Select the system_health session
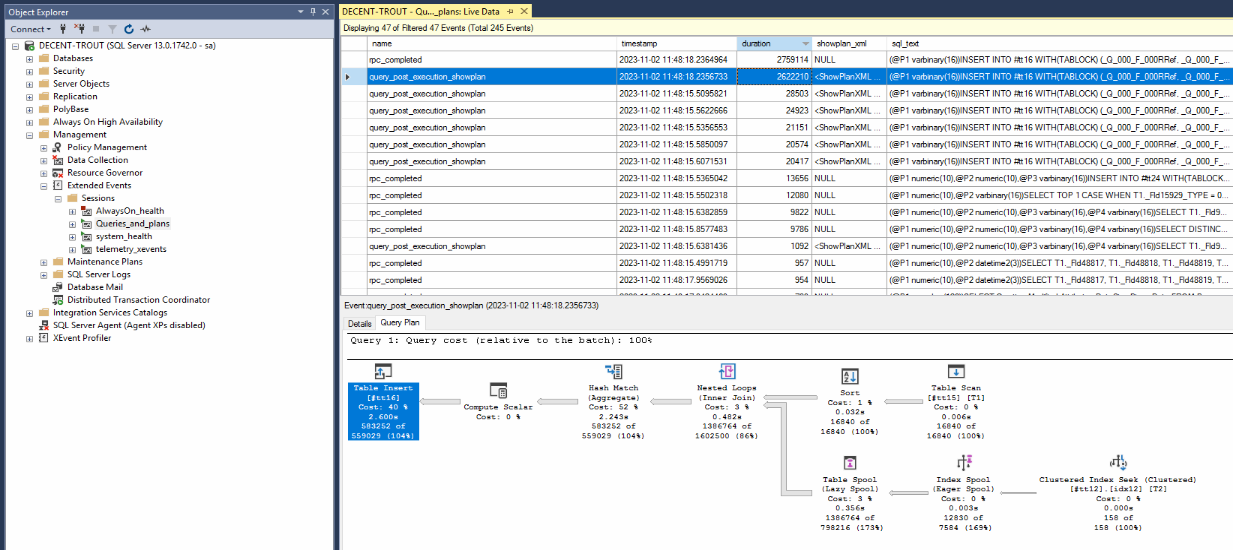Screen dimensions: 1233x550 tap(123, 236)
